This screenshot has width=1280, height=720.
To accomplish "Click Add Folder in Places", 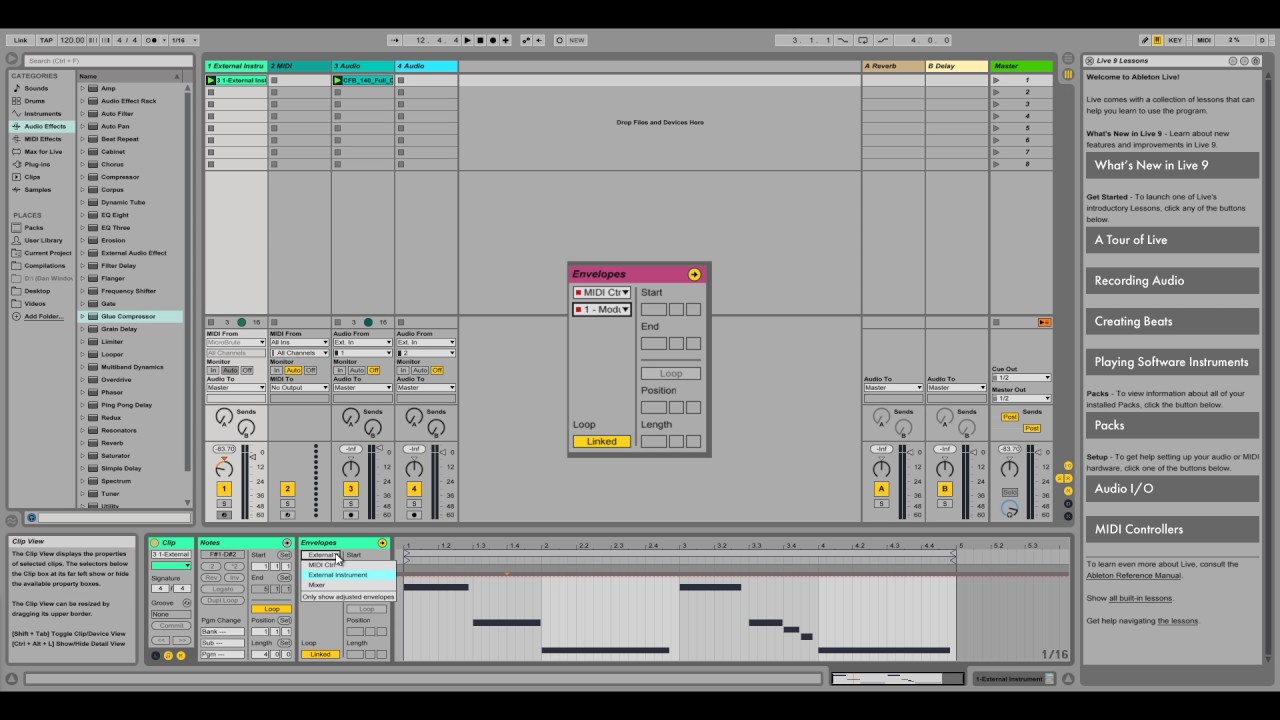I will tap(43, 316).
